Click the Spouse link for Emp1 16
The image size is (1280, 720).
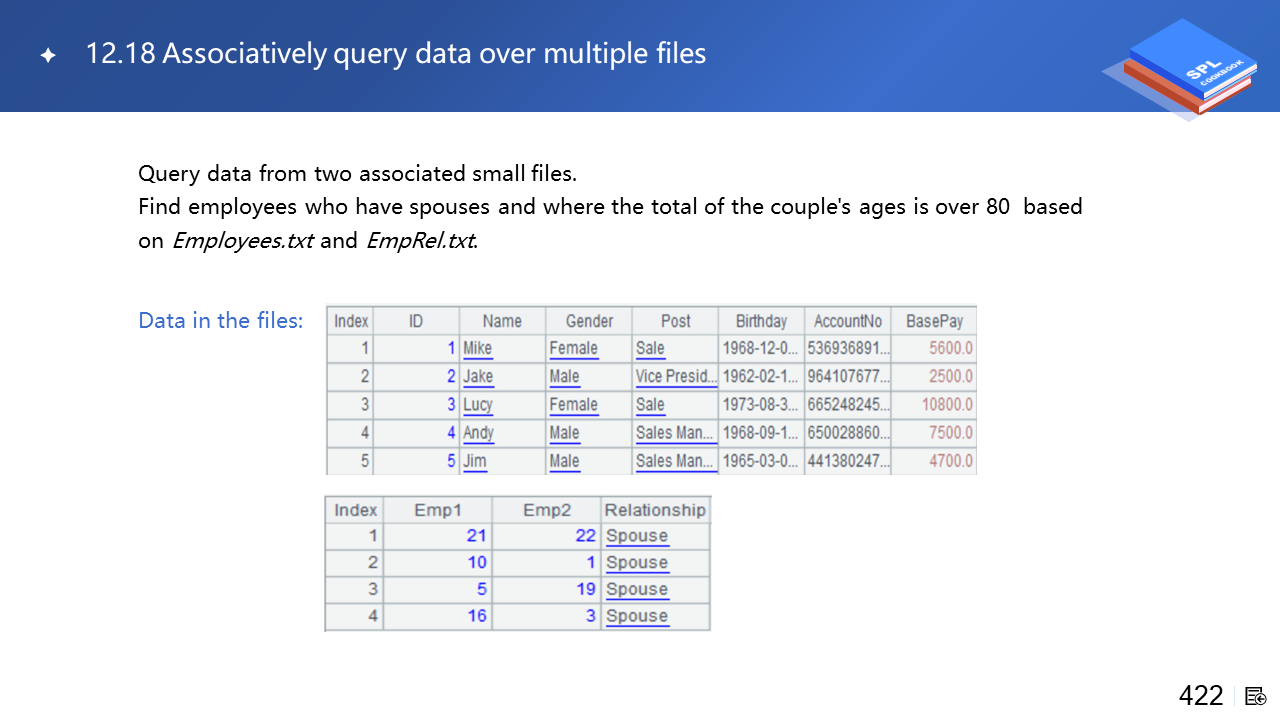click(637, 616)
